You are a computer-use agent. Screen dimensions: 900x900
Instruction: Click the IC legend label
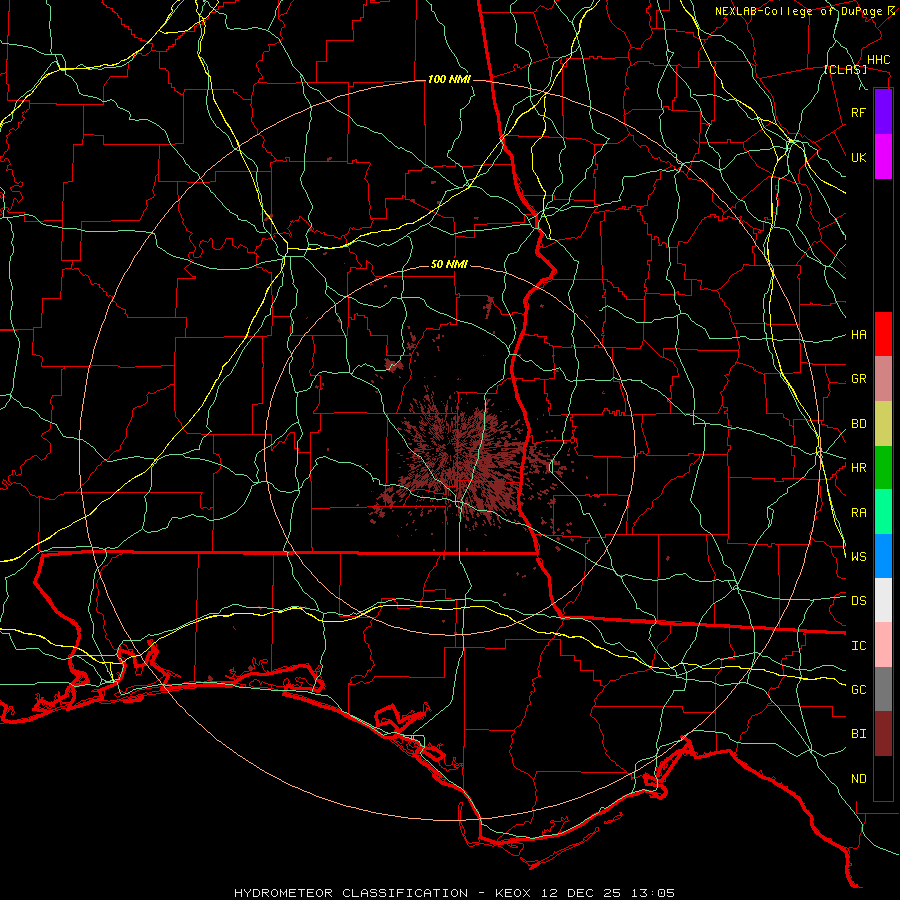(858, 646)
